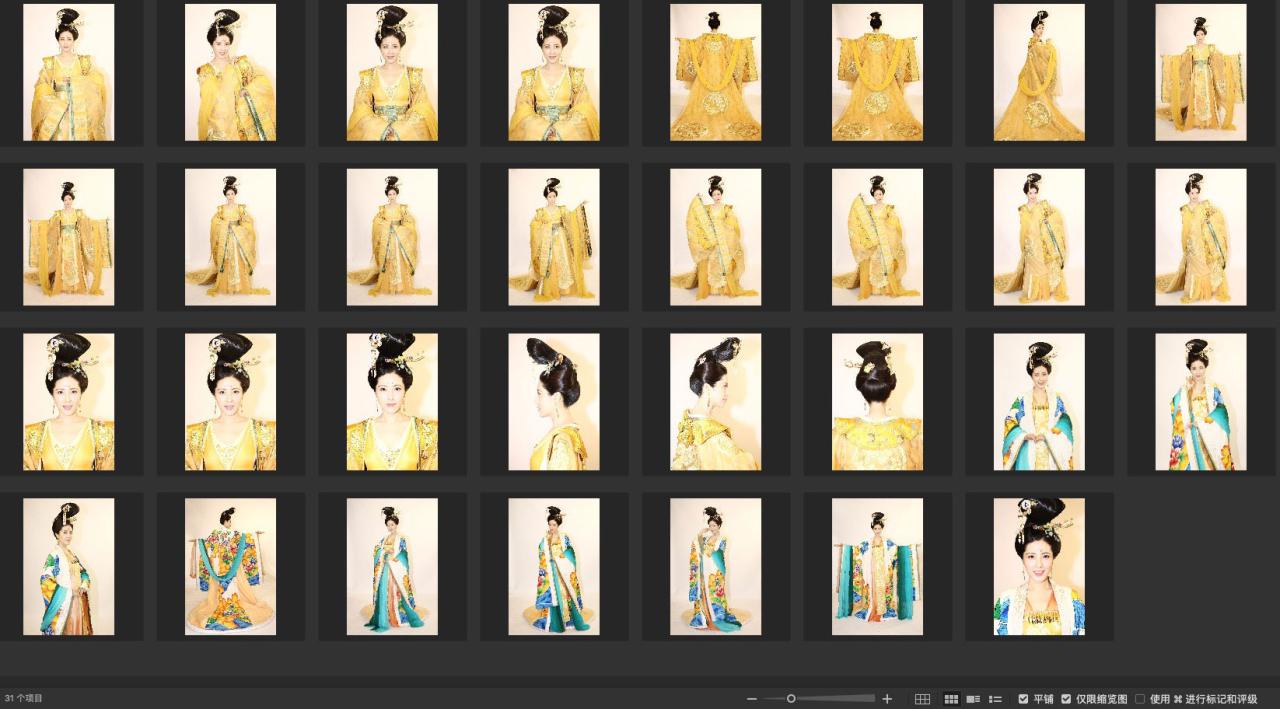Click the thumbnail size slider handle
Image resolution: width=1280 pixels, height=709 pixels.
pyautogui.click(x=791, y=699)
